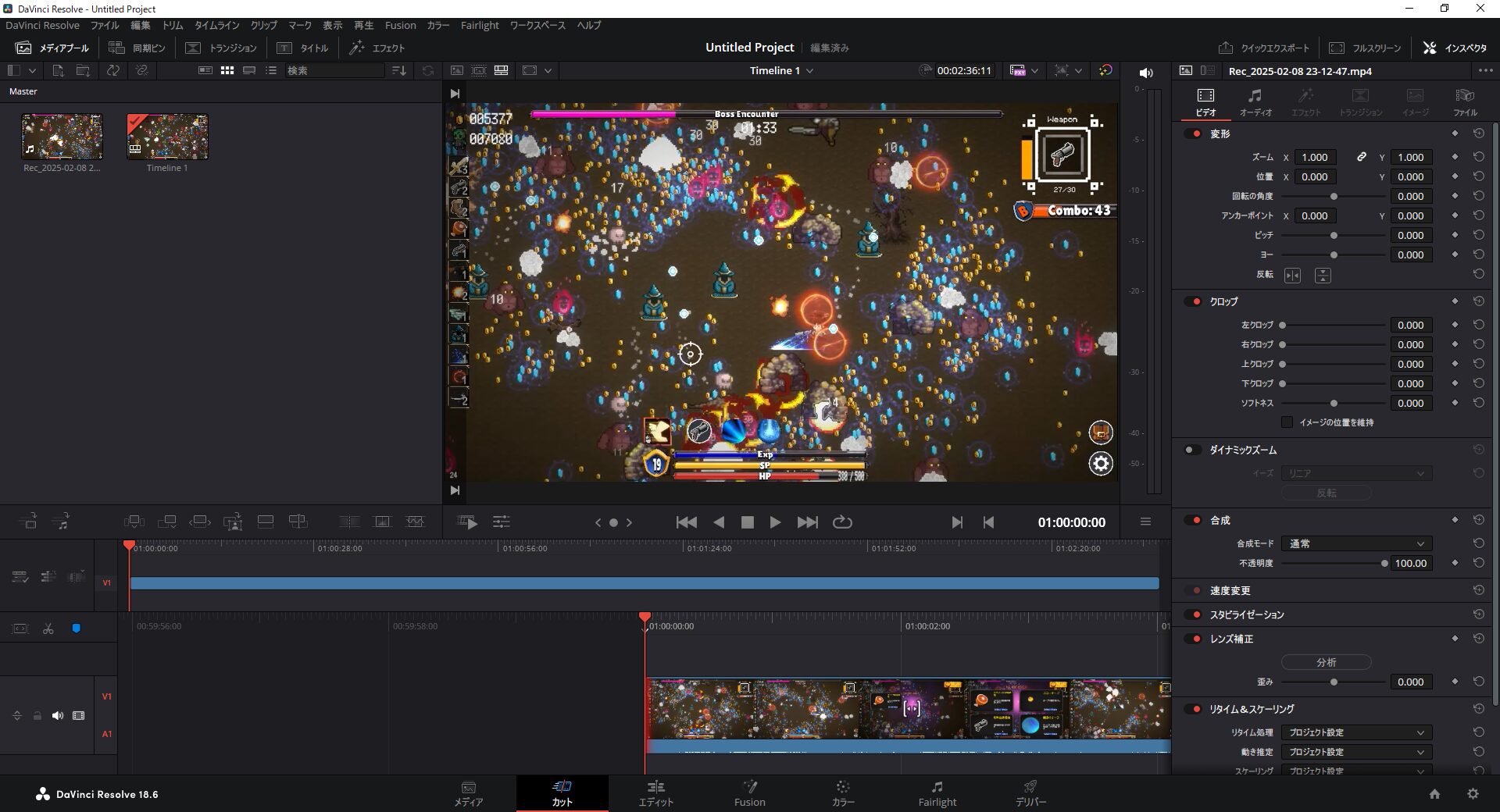1500x812 pixels.
Task: Toggle zoom X/Y link icon
Action: click(x=1362, y=157)
